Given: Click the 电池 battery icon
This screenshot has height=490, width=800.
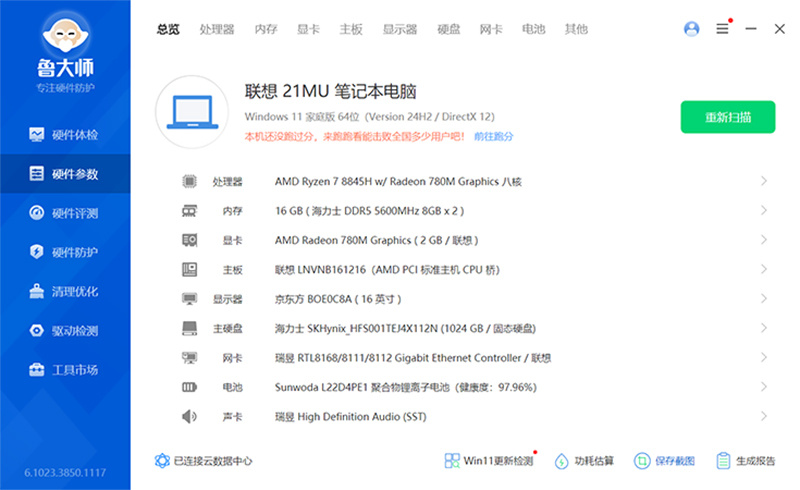Looking at the screenshot, I should click(189, 387).
